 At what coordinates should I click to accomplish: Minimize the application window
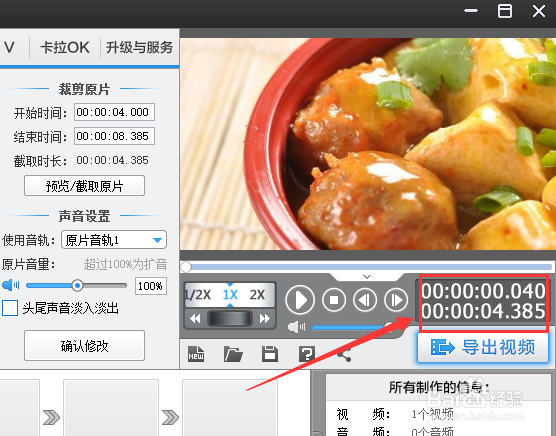click(x=471, y=11)
